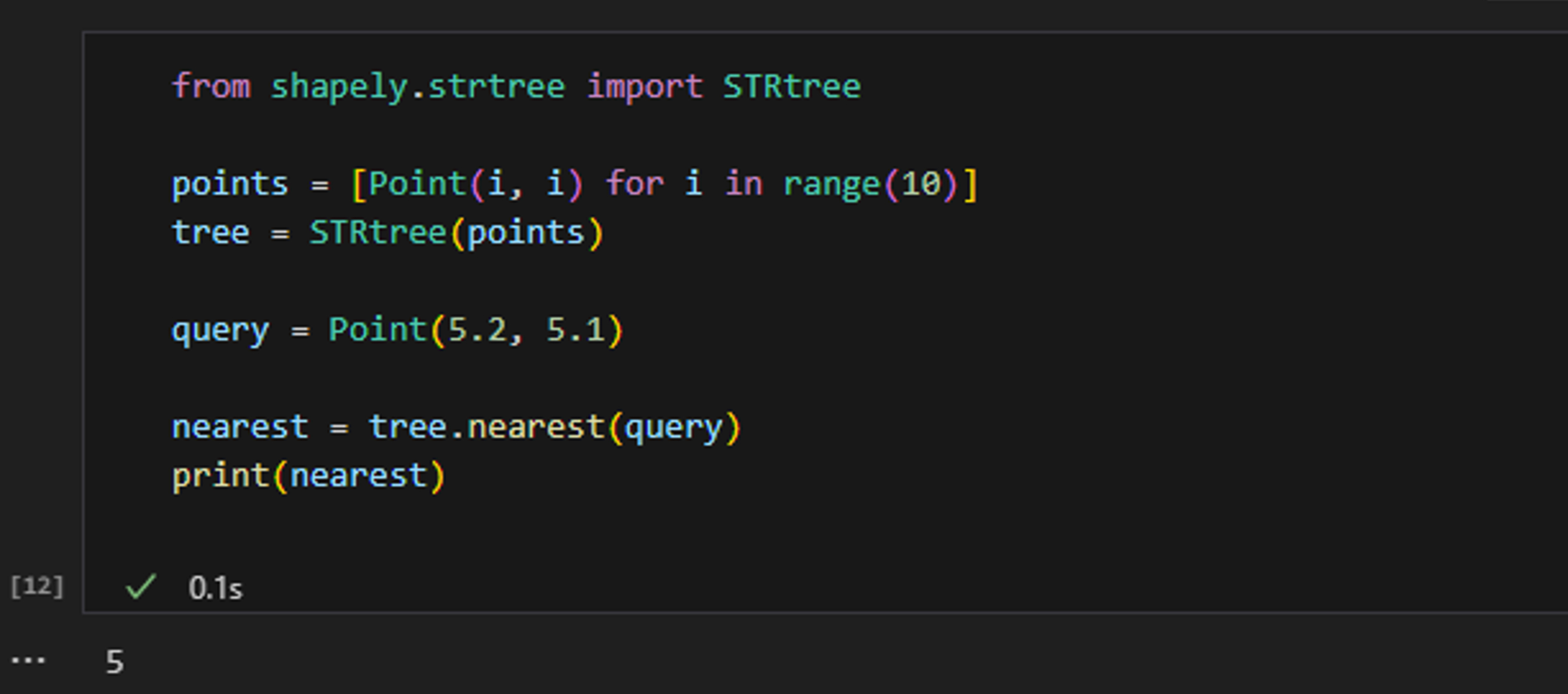
Task: Click STRtree(points) constructor call
Action: click(x=457, y=232)
